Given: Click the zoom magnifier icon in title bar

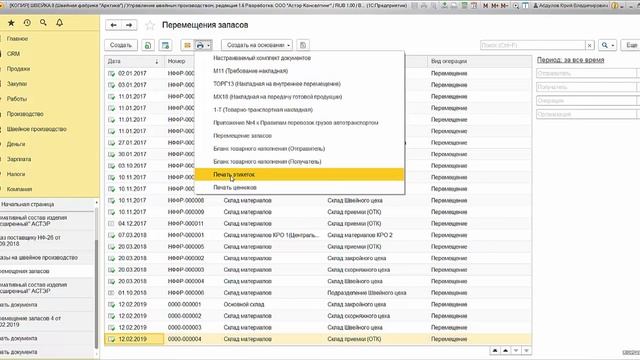Looking at the screenshot, I should coord(516,6).
